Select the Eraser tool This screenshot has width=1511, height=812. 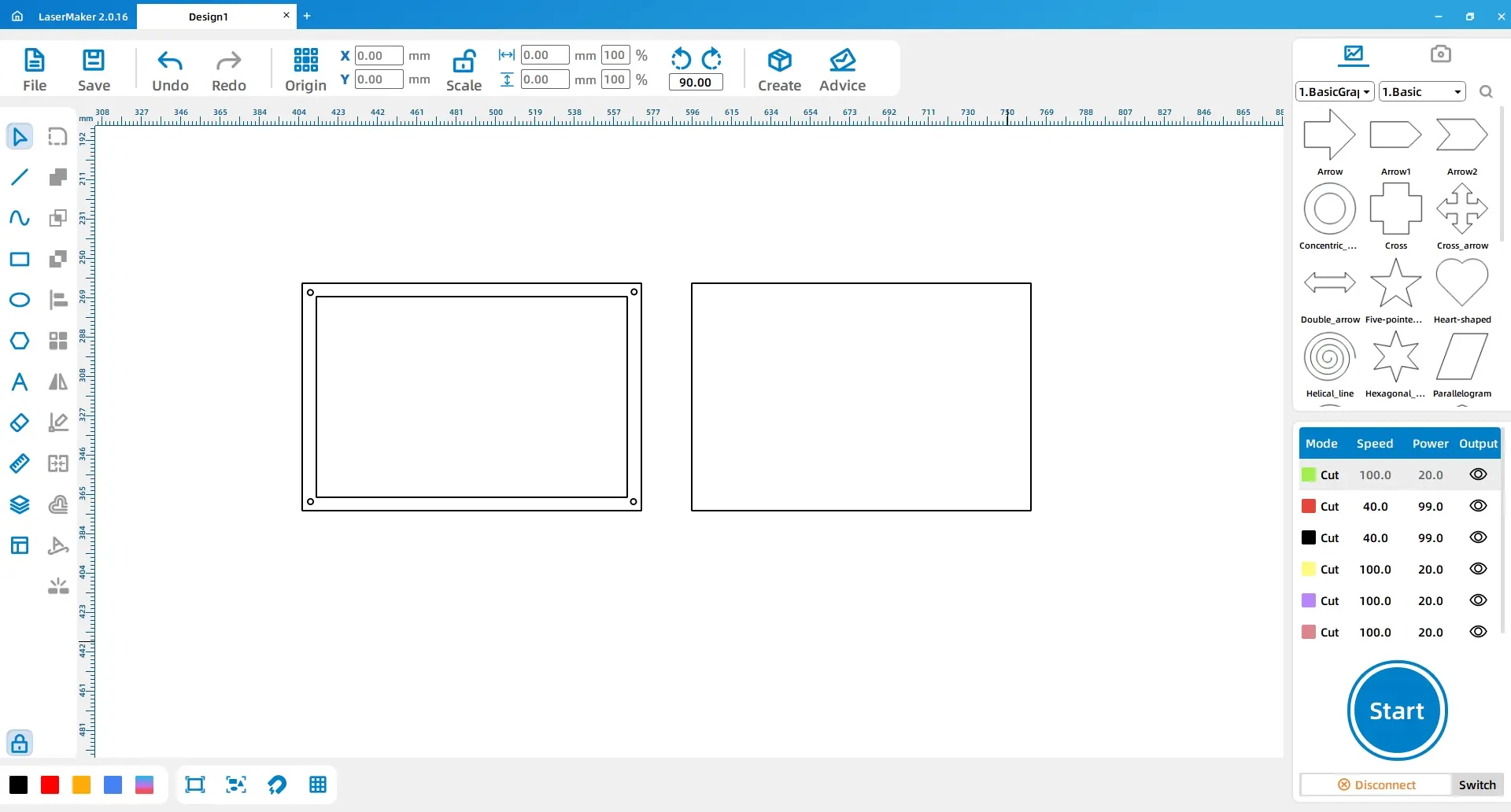20,423
